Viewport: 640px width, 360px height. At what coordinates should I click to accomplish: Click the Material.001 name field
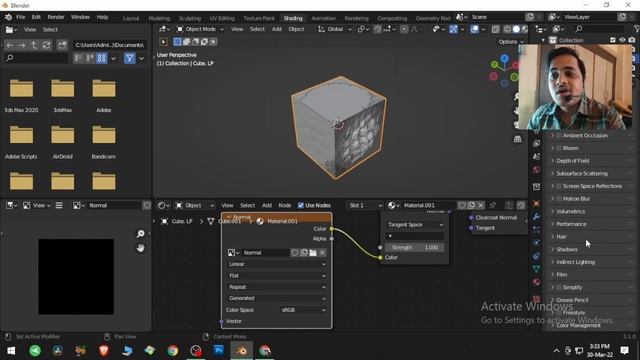click(429, 205)
